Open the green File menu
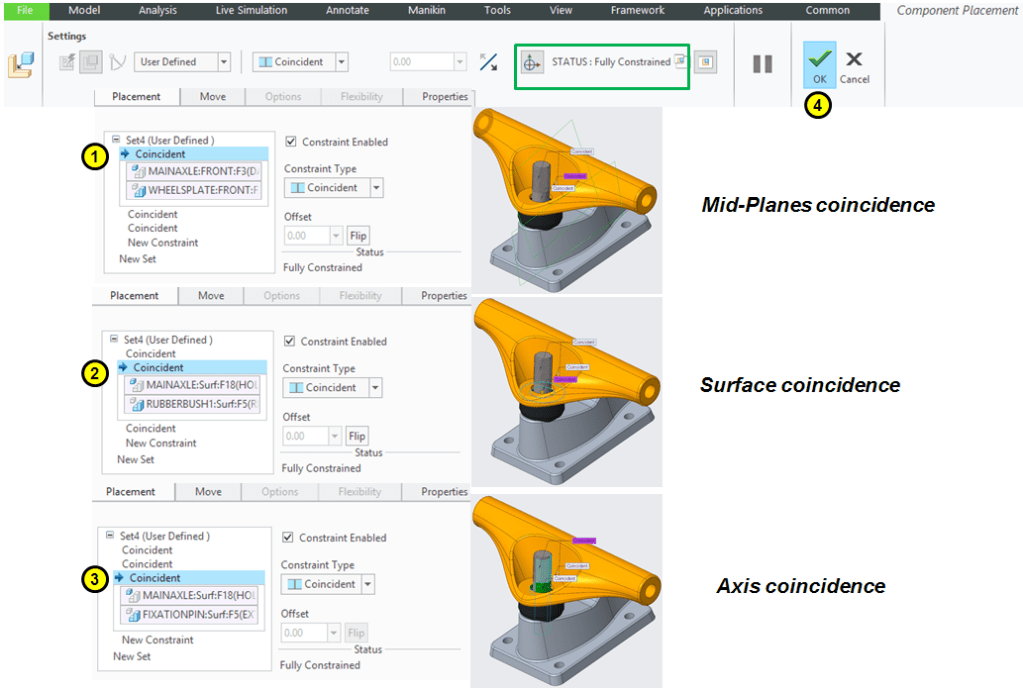Image resolution: width=1023 pixels, height=693 pixels. coord(25,10)
